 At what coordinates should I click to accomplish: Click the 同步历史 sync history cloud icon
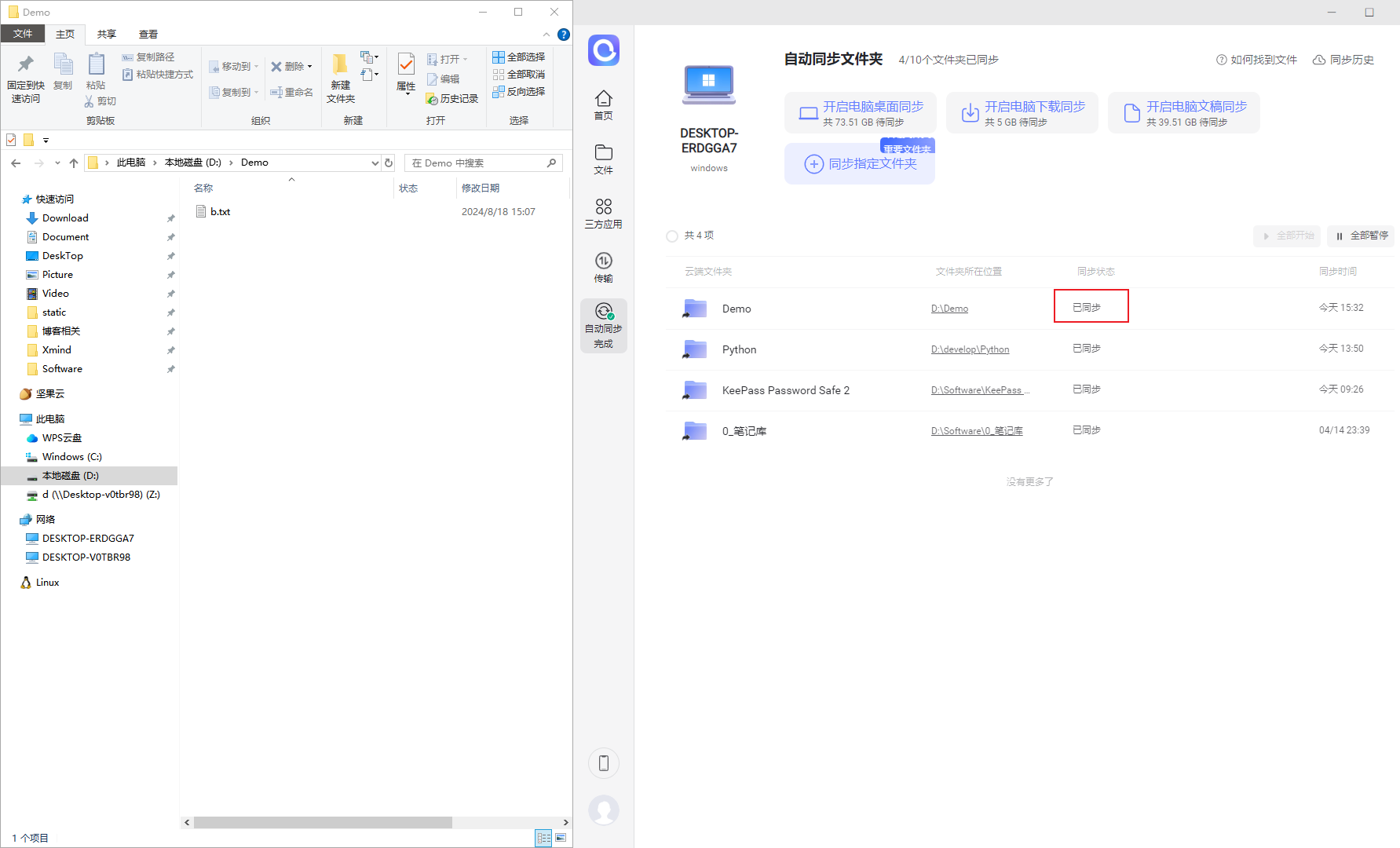click(1319, 60)
